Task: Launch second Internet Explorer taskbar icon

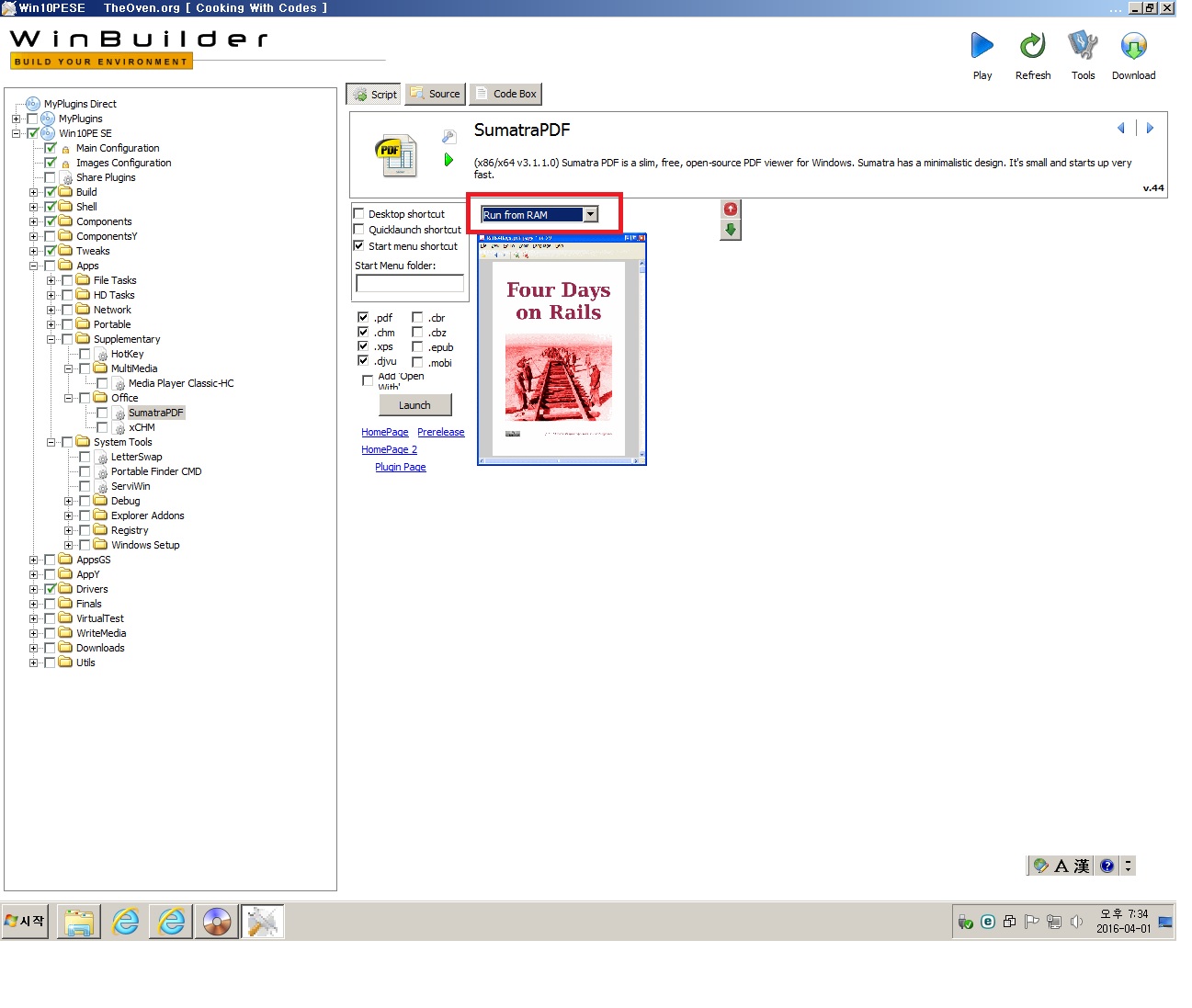Action: point(171,922)
